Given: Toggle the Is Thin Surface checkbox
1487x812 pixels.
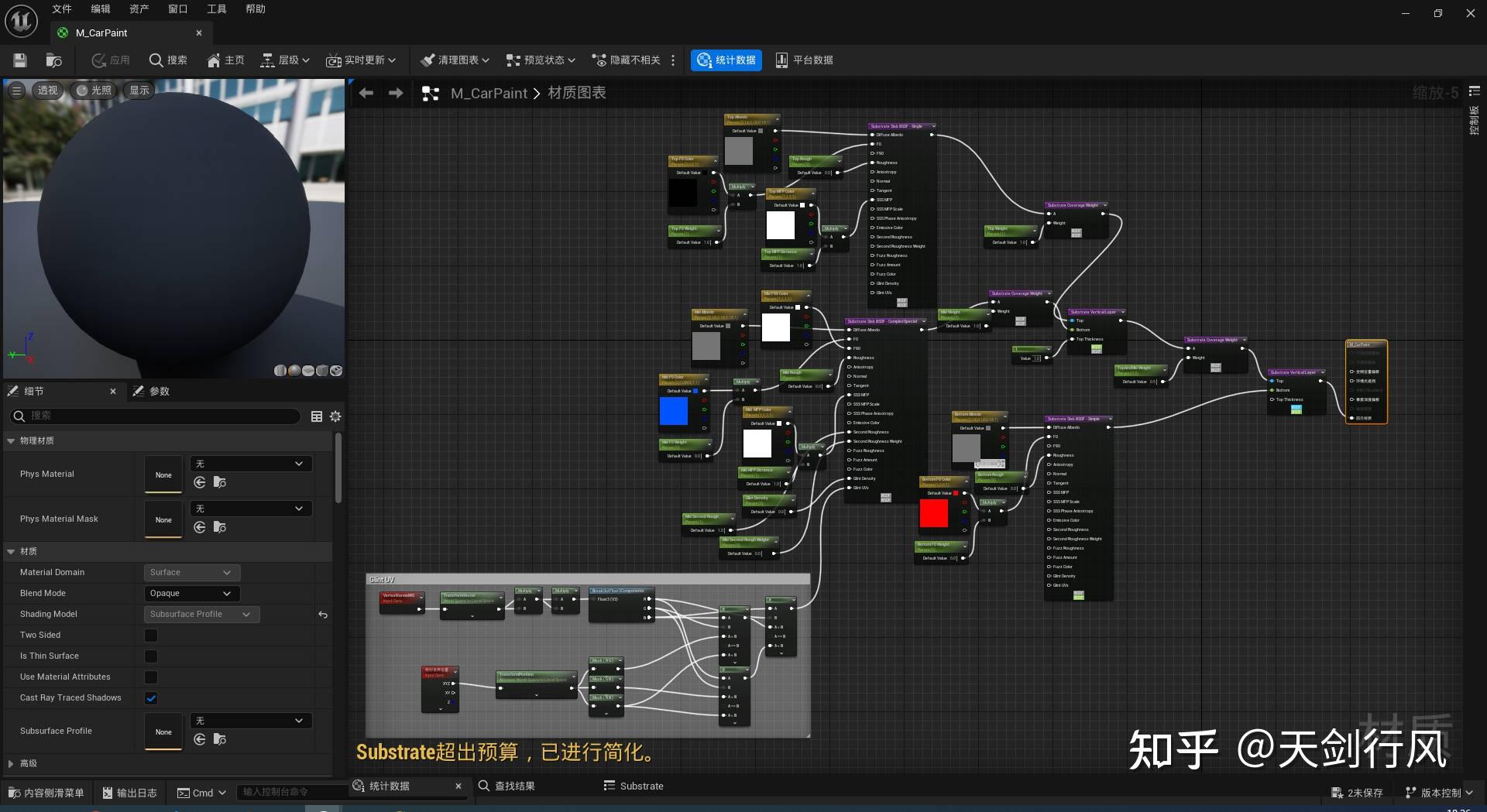Looking at the screenshot, I should (151, 656).
